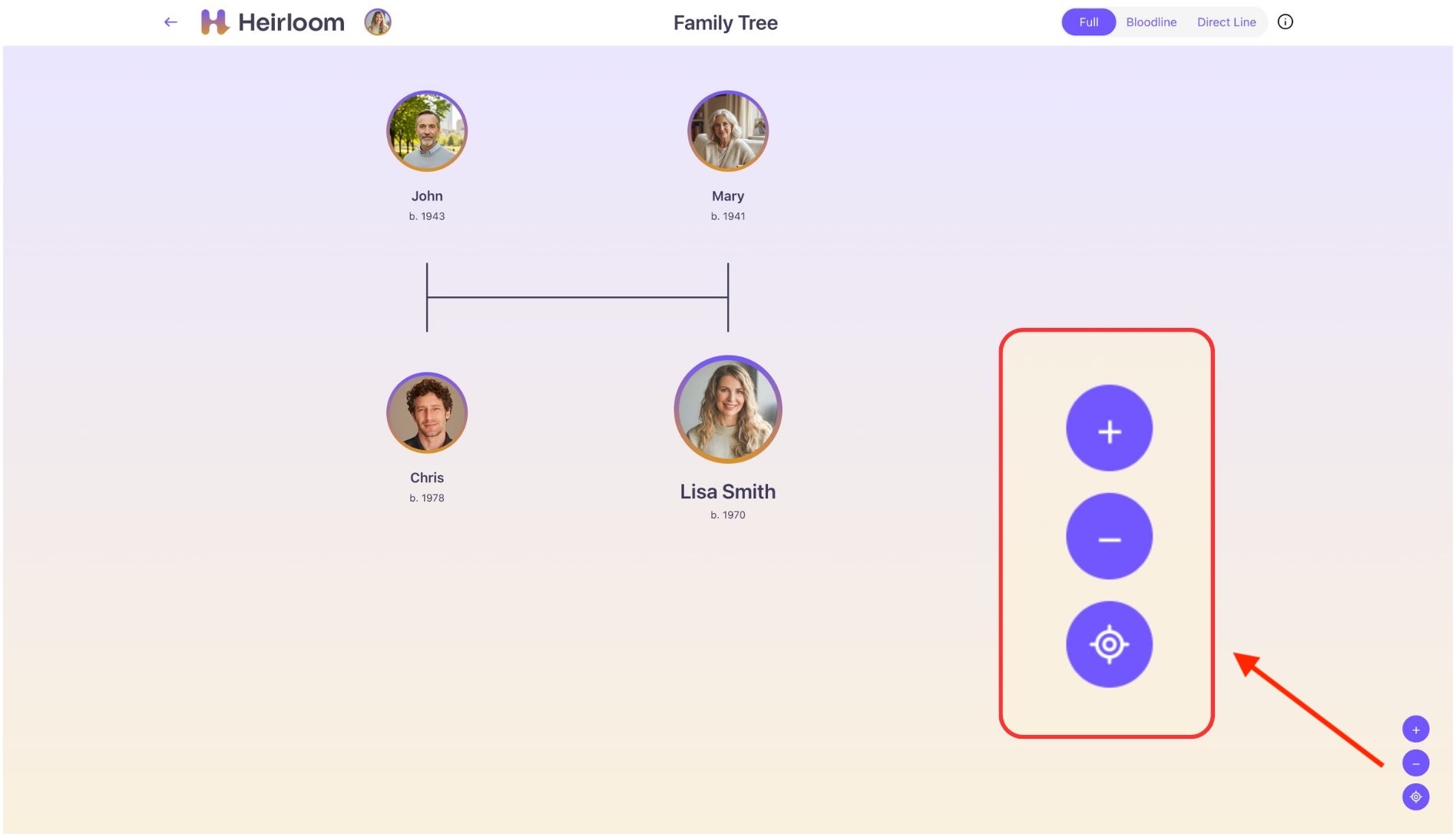Viewport: 1456px width, 834px height.
Task: Click the back arrow in the header
Action: coord(170,22)
